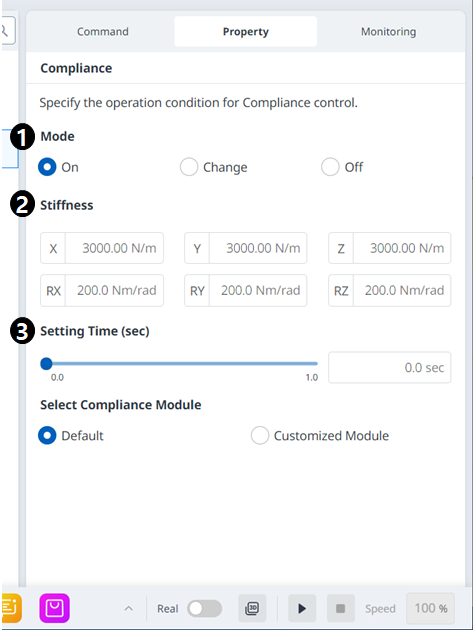Viewport: 473px width, 630px height.
Task: Switch to the Monitoring tab
Action: pyautogui.click(x=389, y=31)
